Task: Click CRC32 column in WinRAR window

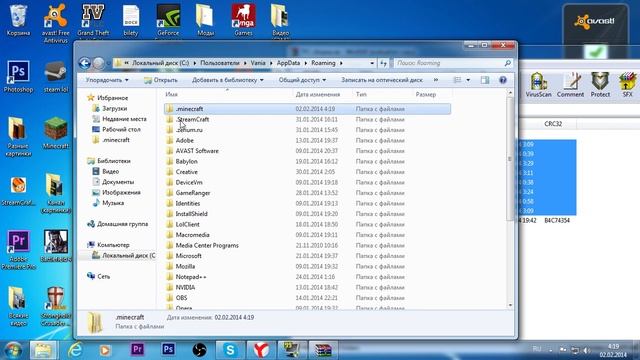Action: coord(553,124)
